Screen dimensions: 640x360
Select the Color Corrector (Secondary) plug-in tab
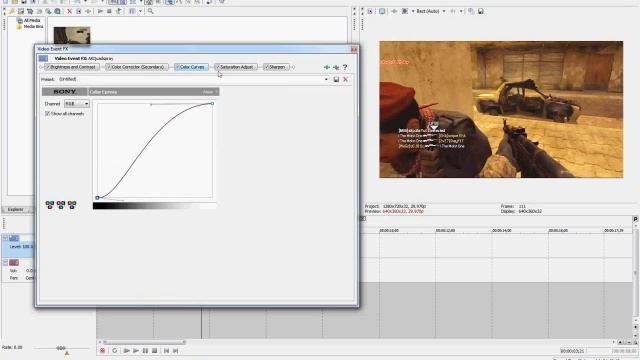[136, 67]
